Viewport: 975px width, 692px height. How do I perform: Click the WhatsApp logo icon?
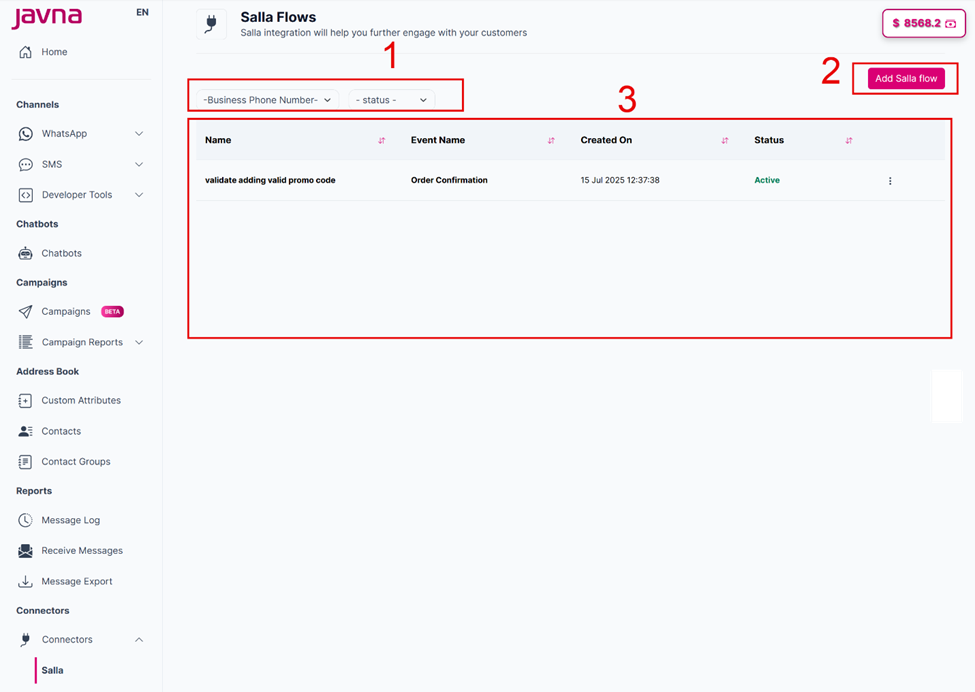click(x=25, y=134)
